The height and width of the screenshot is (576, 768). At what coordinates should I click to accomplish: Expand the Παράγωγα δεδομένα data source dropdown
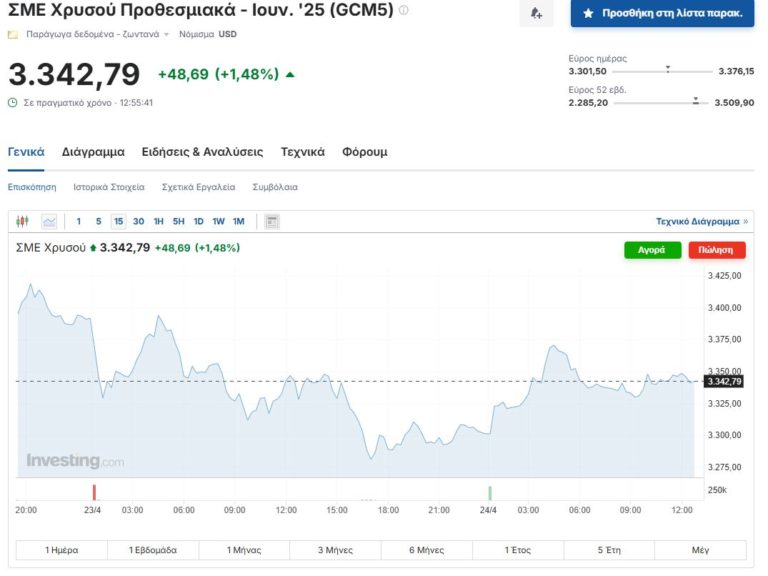[166, 34]
